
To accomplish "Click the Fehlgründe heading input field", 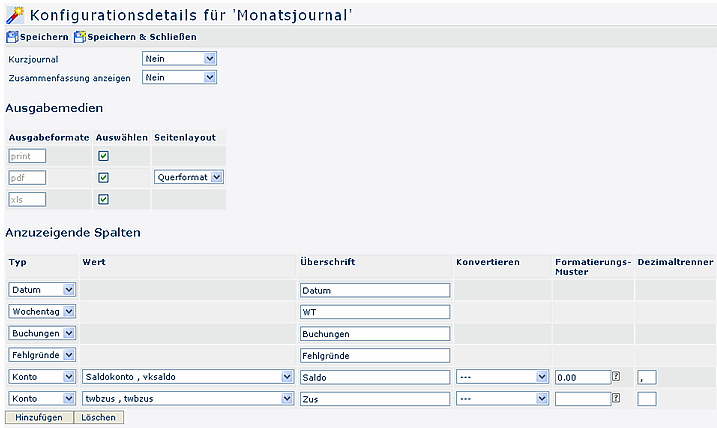I will point(375,355).
